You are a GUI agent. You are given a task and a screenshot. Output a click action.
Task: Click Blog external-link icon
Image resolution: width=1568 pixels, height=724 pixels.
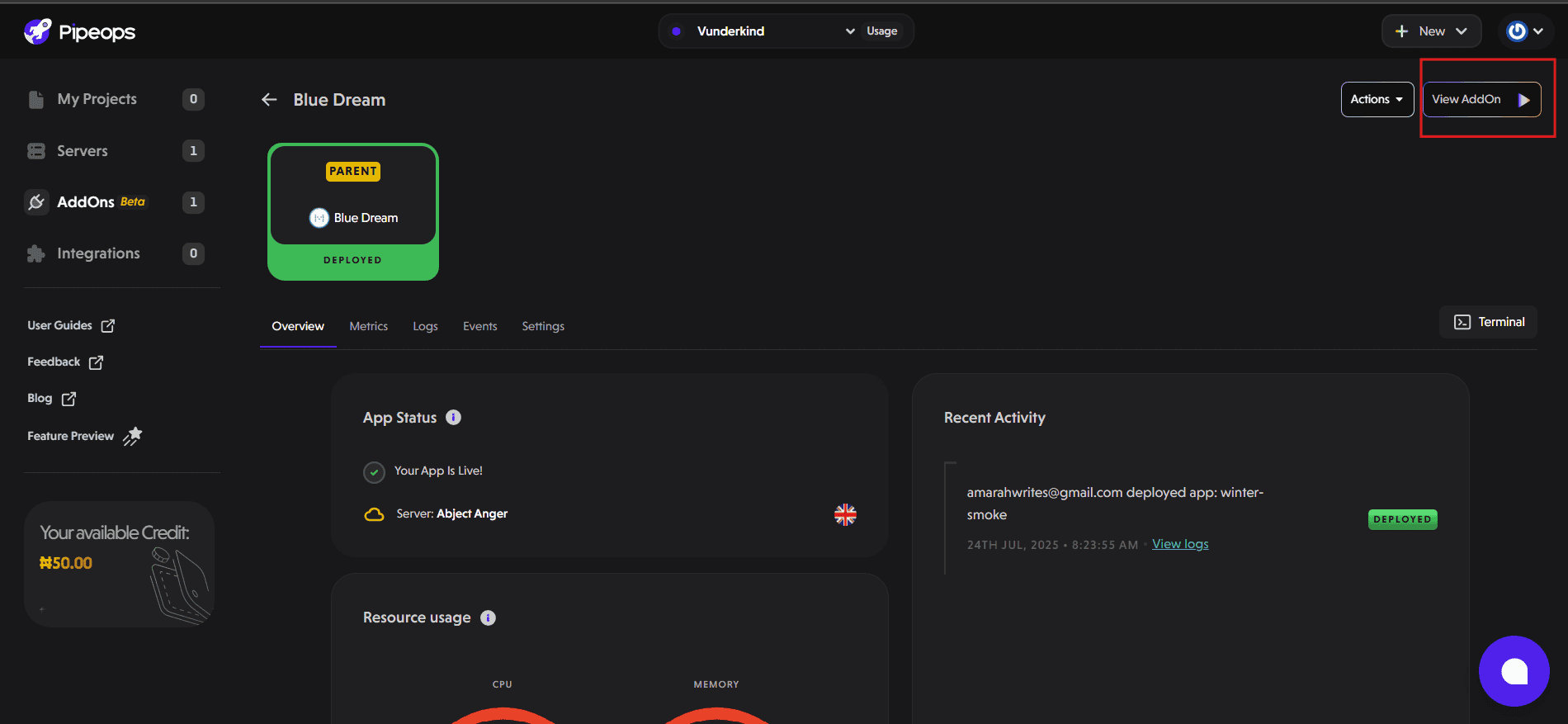(69, 398)
